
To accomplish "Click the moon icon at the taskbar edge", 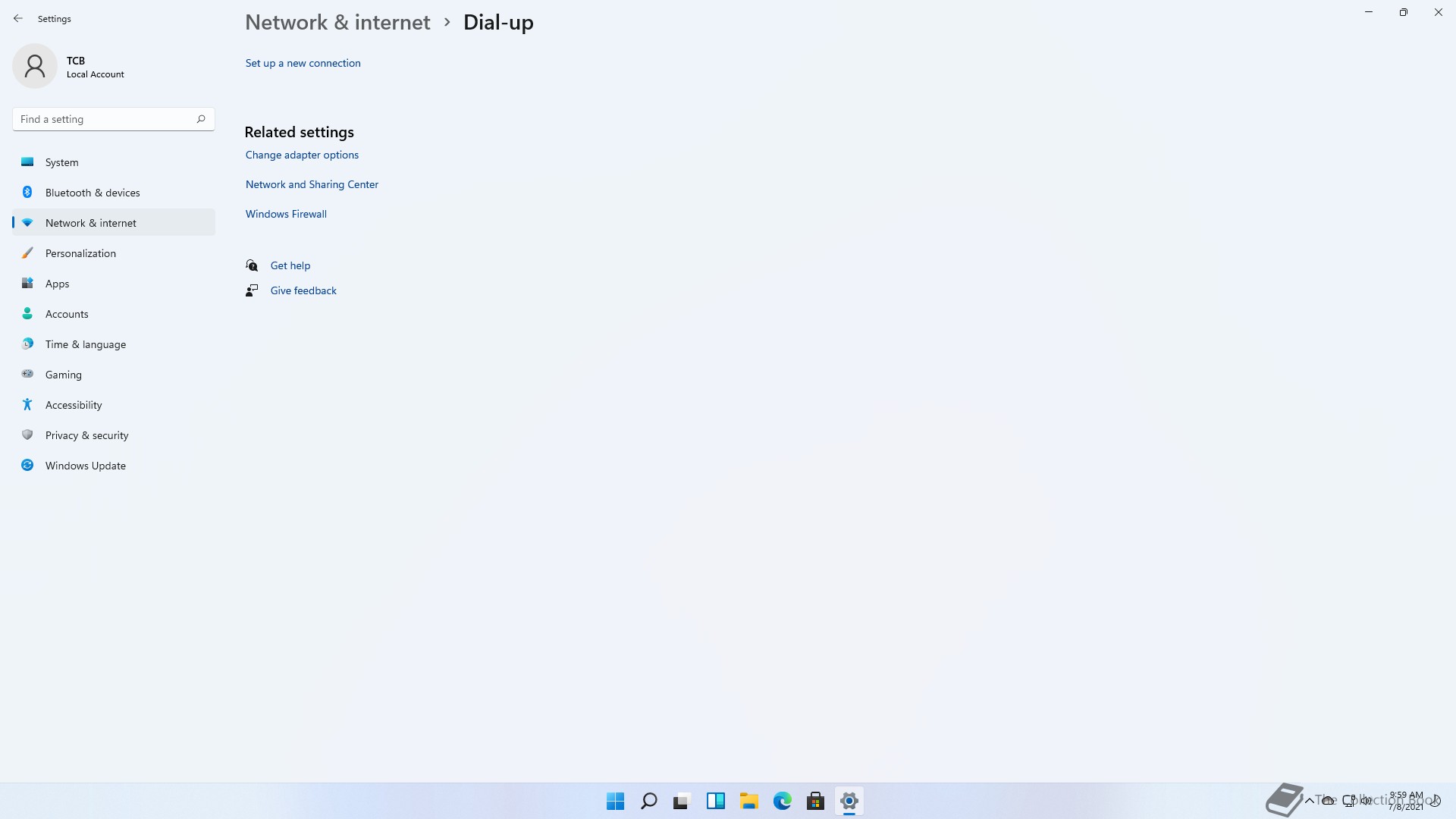I will [x=1435, y=800].
